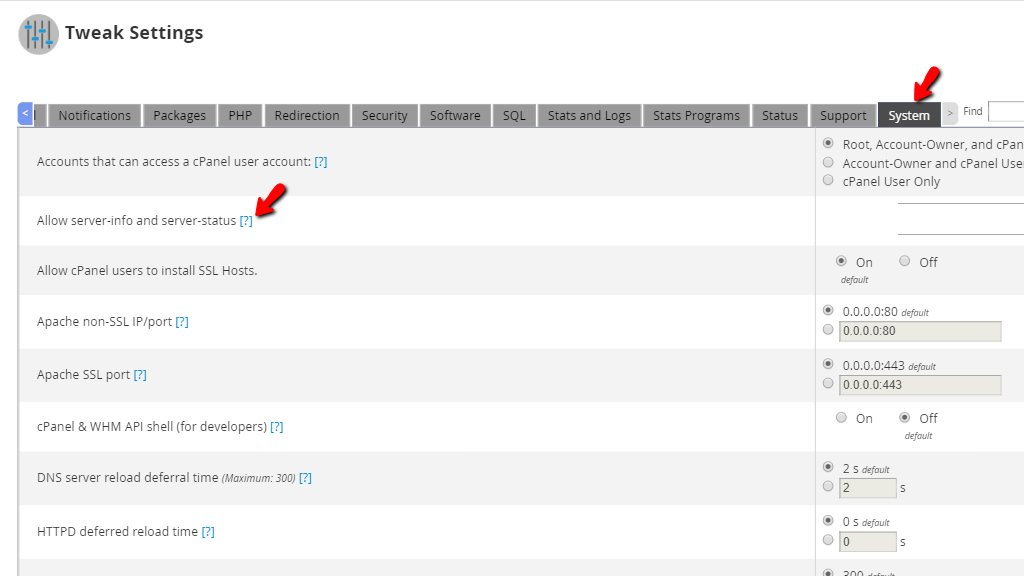Select the System tab

909,116
